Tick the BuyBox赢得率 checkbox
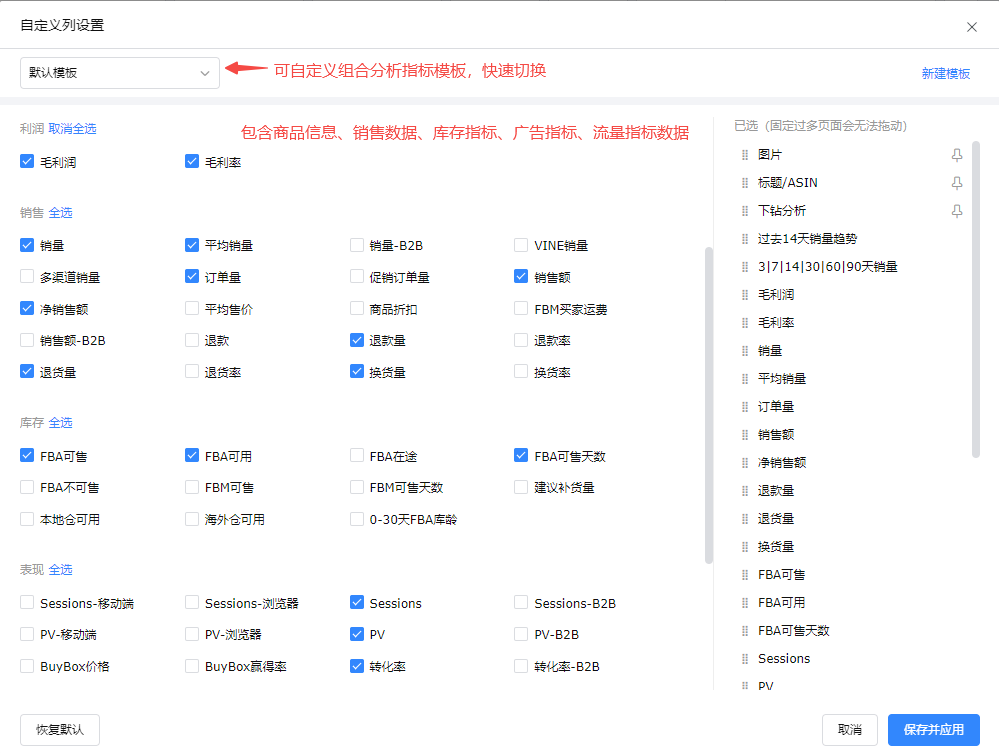This screenshot has height=753, width=999. [192, 666]
